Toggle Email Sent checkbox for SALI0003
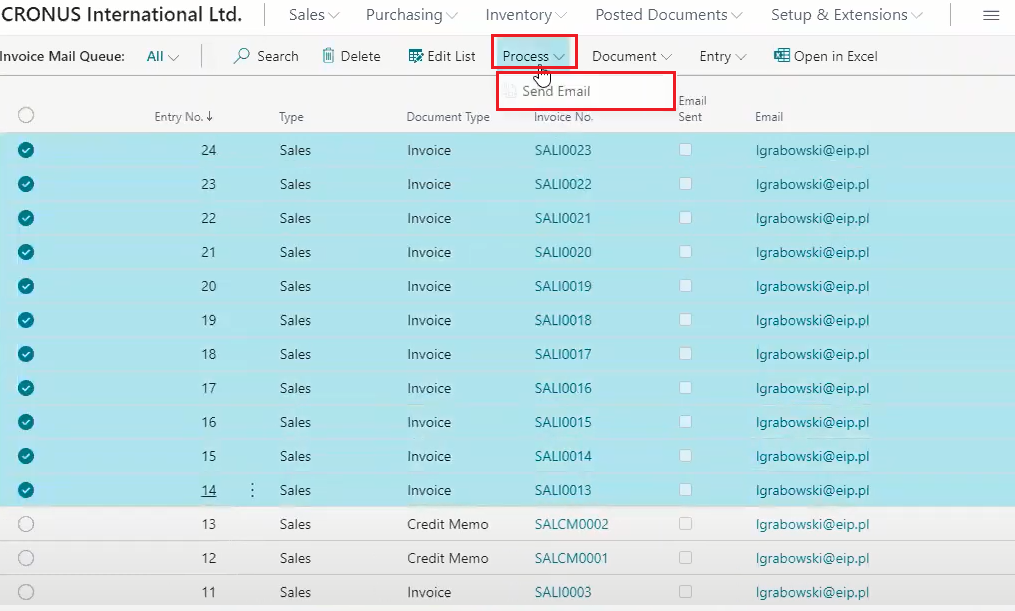 coord(686,592)
